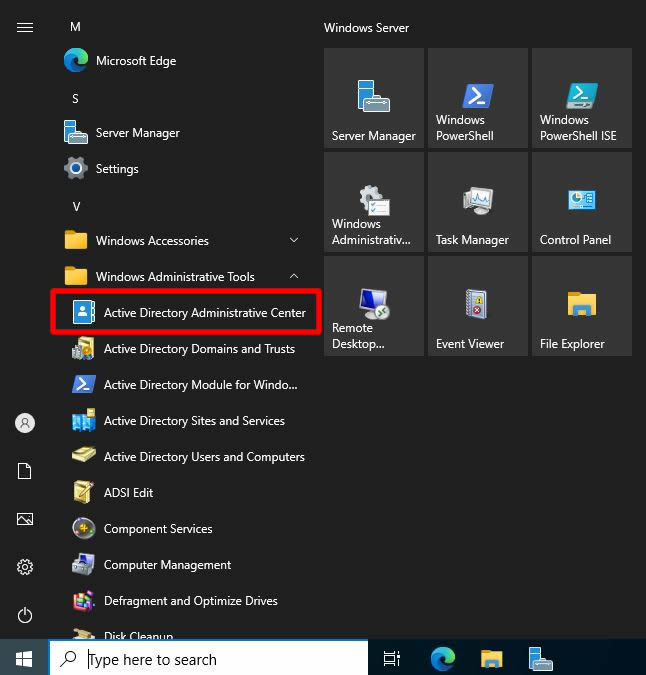The image size is (646, 675).
Task: Launch Active Directory Module for Windows PowerShell
Action: [x=184, y=384]
